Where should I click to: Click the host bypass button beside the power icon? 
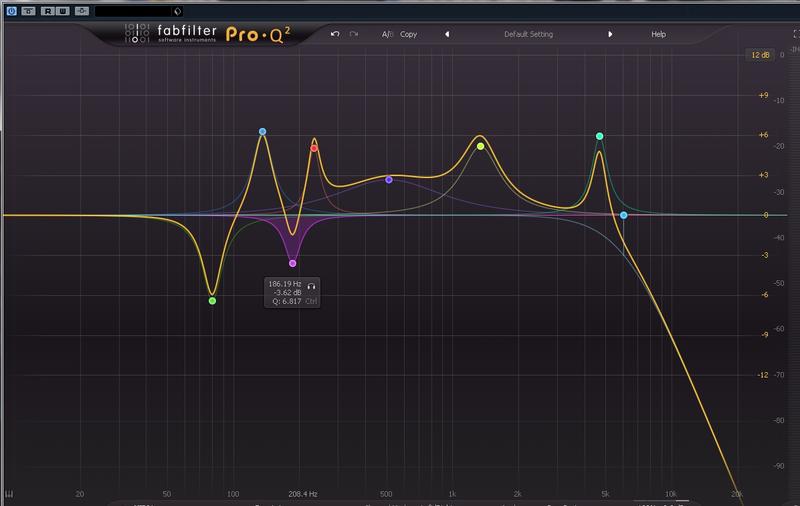pyautogui.click(x=29, y=11)
